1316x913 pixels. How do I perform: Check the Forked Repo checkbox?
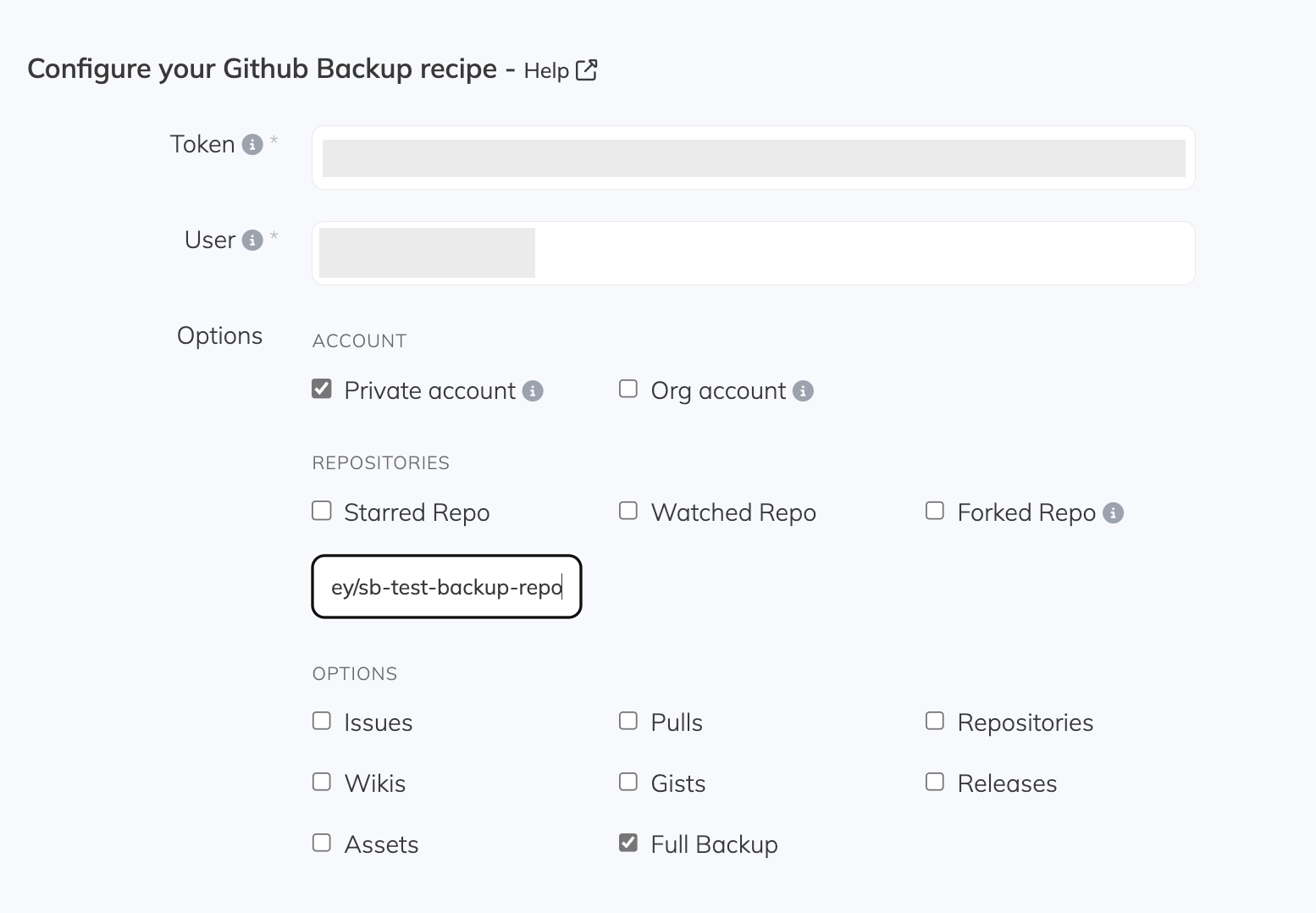click(935, 512)
